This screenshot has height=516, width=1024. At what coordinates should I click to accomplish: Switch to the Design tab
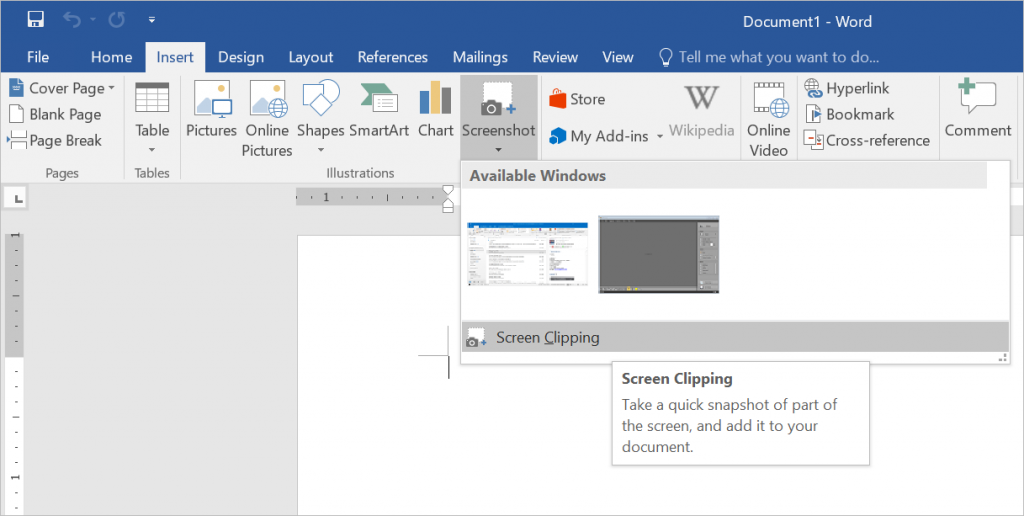click(x=241, y=57)
